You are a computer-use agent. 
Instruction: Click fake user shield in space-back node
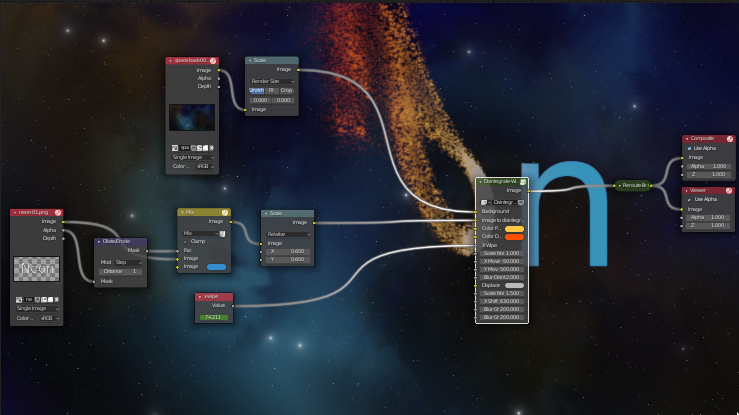193,148
